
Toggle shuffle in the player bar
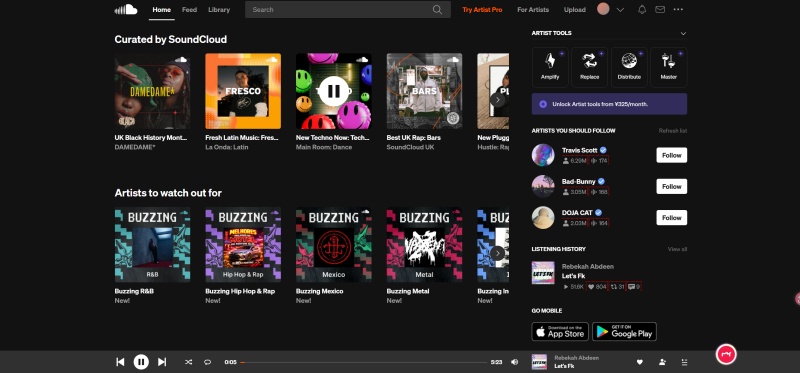click(x=188, y=362)
